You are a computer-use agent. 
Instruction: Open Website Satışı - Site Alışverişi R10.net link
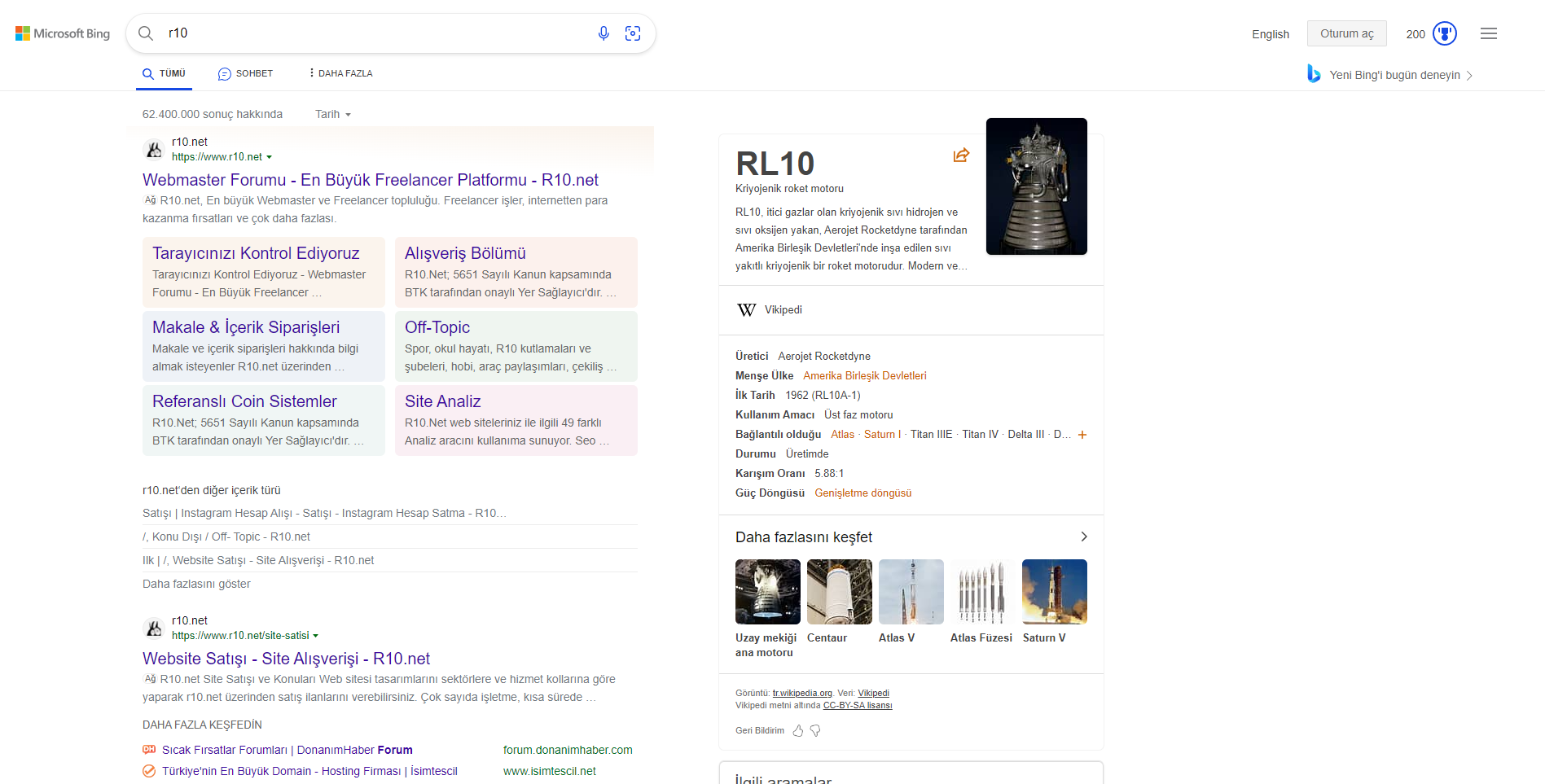point(258,560)
